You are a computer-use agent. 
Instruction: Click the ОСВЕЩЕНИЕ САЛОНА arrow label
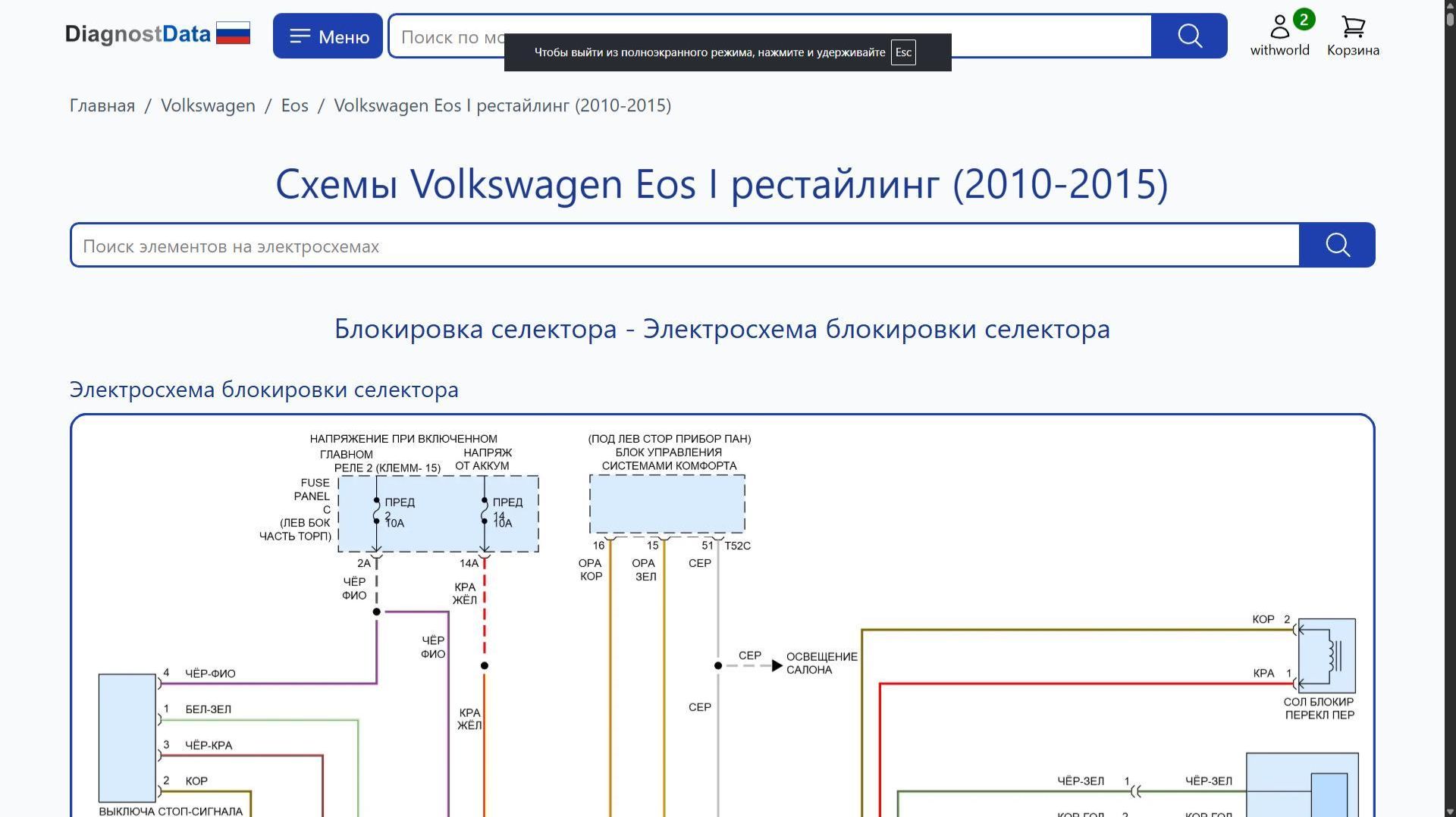click(822, 663)
